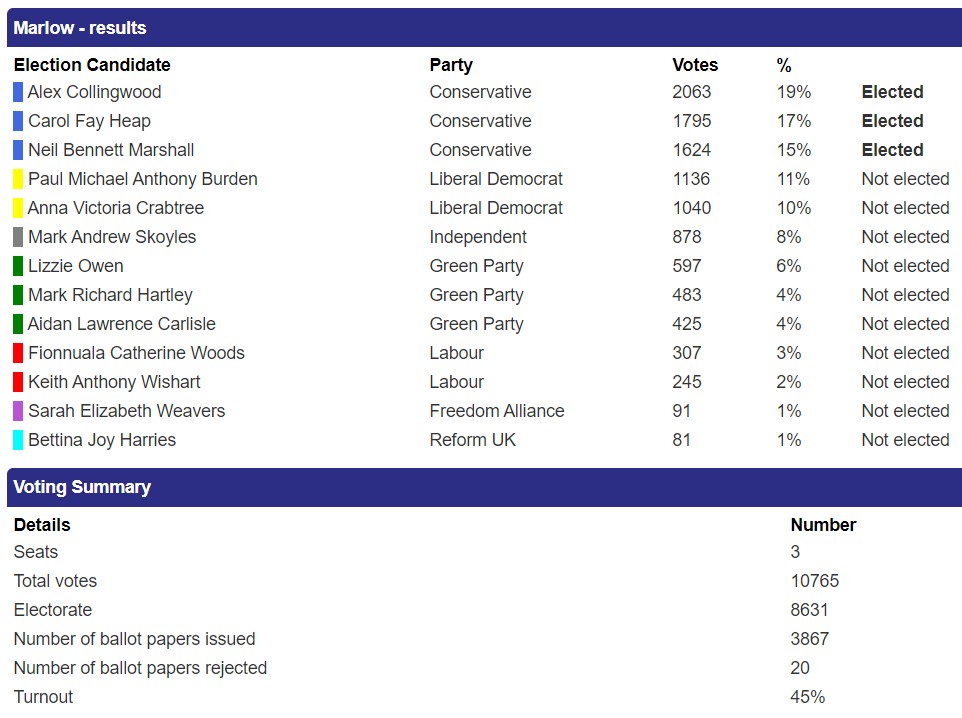Click the green swatch beside Lizzie Owen

[18, 266]
